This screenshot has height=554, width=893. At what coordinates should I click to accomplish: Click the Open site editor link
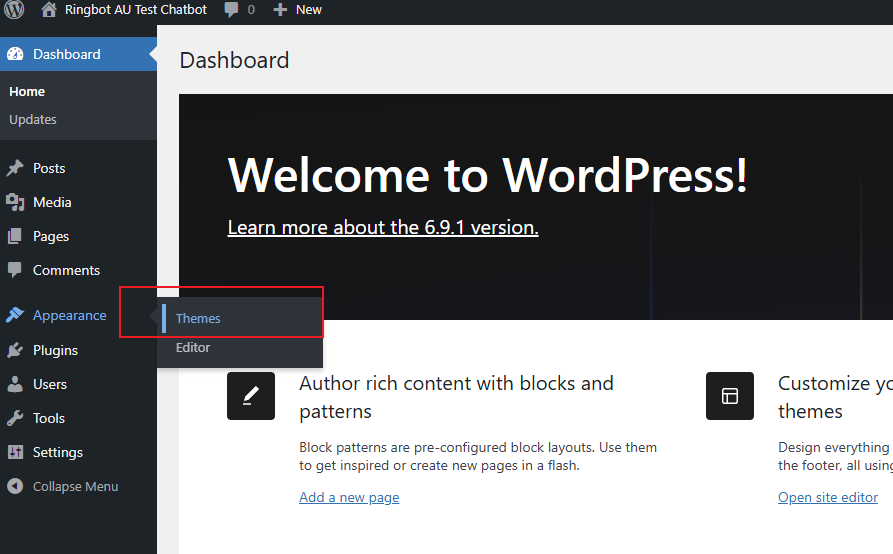pyautogui.click(x=828, y=497)
